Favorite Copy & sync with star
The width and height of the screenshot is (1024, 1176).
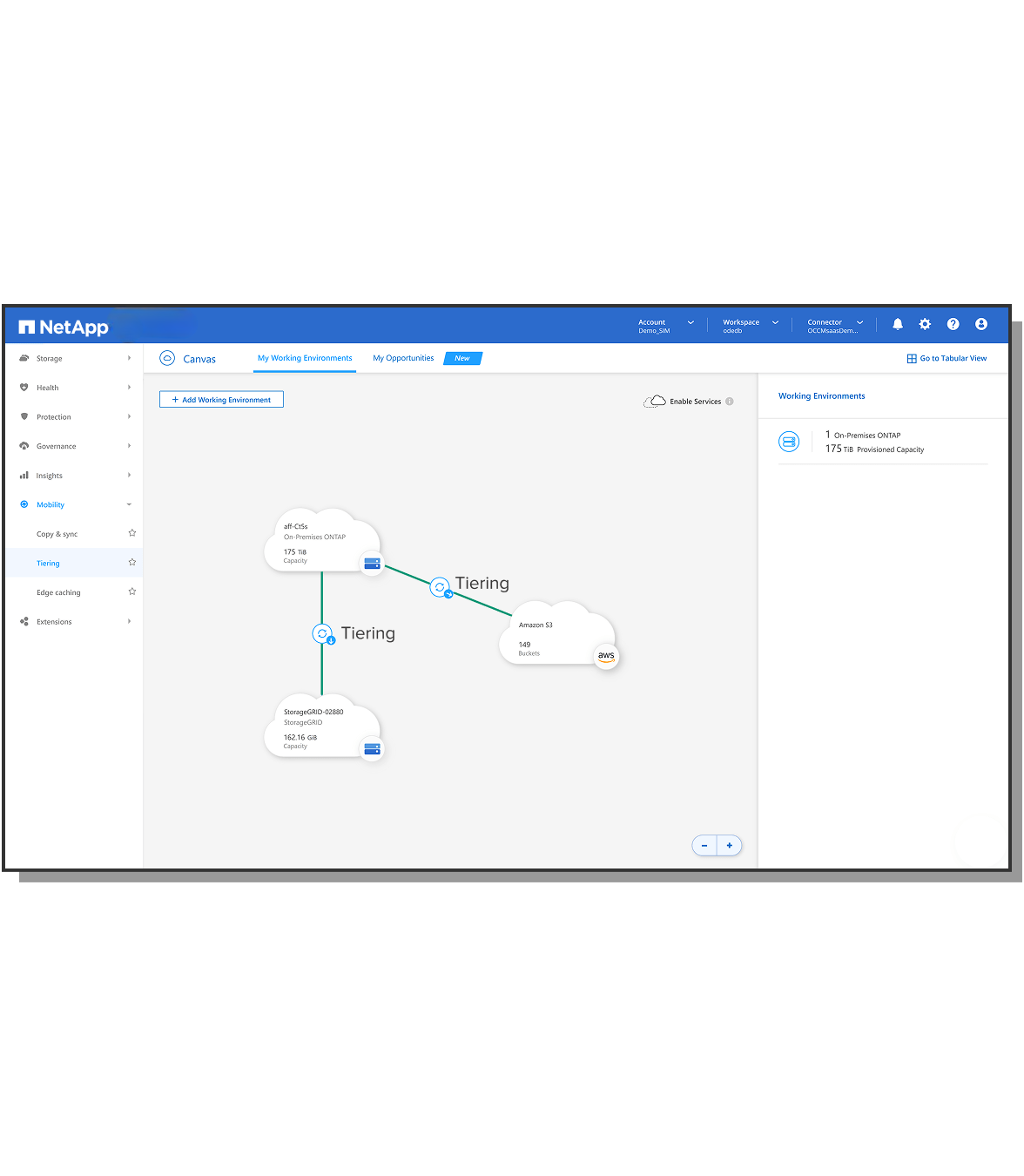click(132, 533)
